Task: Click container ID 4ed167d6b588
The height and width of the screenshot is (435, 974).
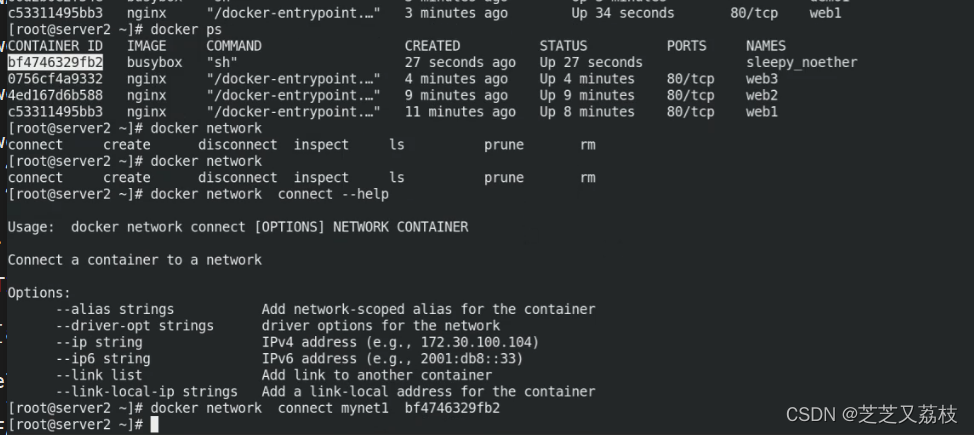Action: pyautogui.click(x=55, y=95)
